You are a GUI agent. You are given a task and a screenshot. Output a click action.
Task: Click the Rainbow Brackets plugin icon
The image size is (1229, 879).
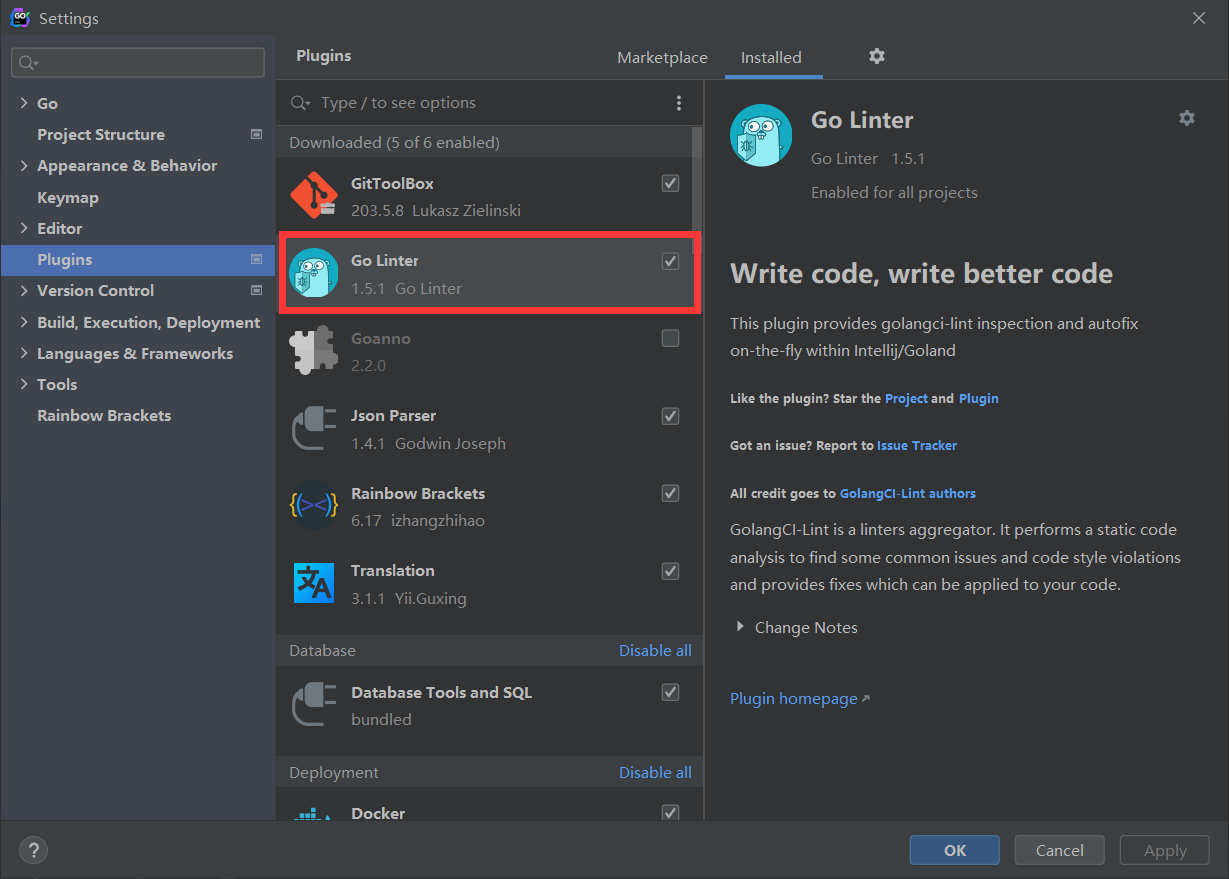(314, 506)
